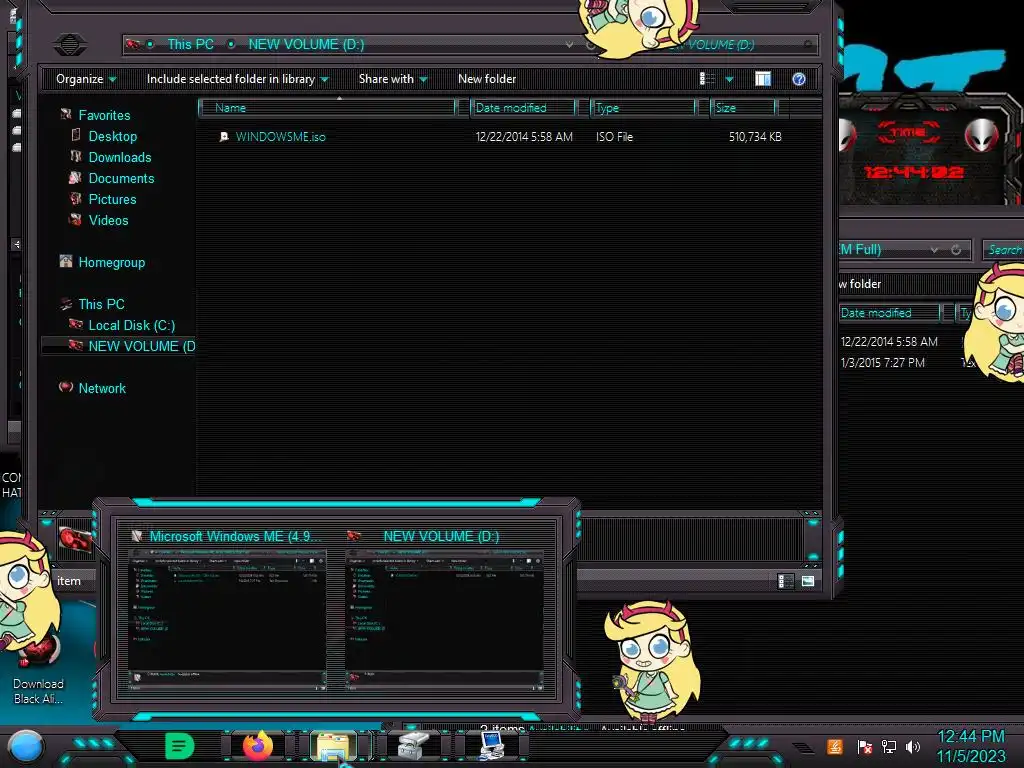
Task: Click the date 12/22/2014 5:58 AM of WINDOWSME.iso
Action: click(524, 136)
